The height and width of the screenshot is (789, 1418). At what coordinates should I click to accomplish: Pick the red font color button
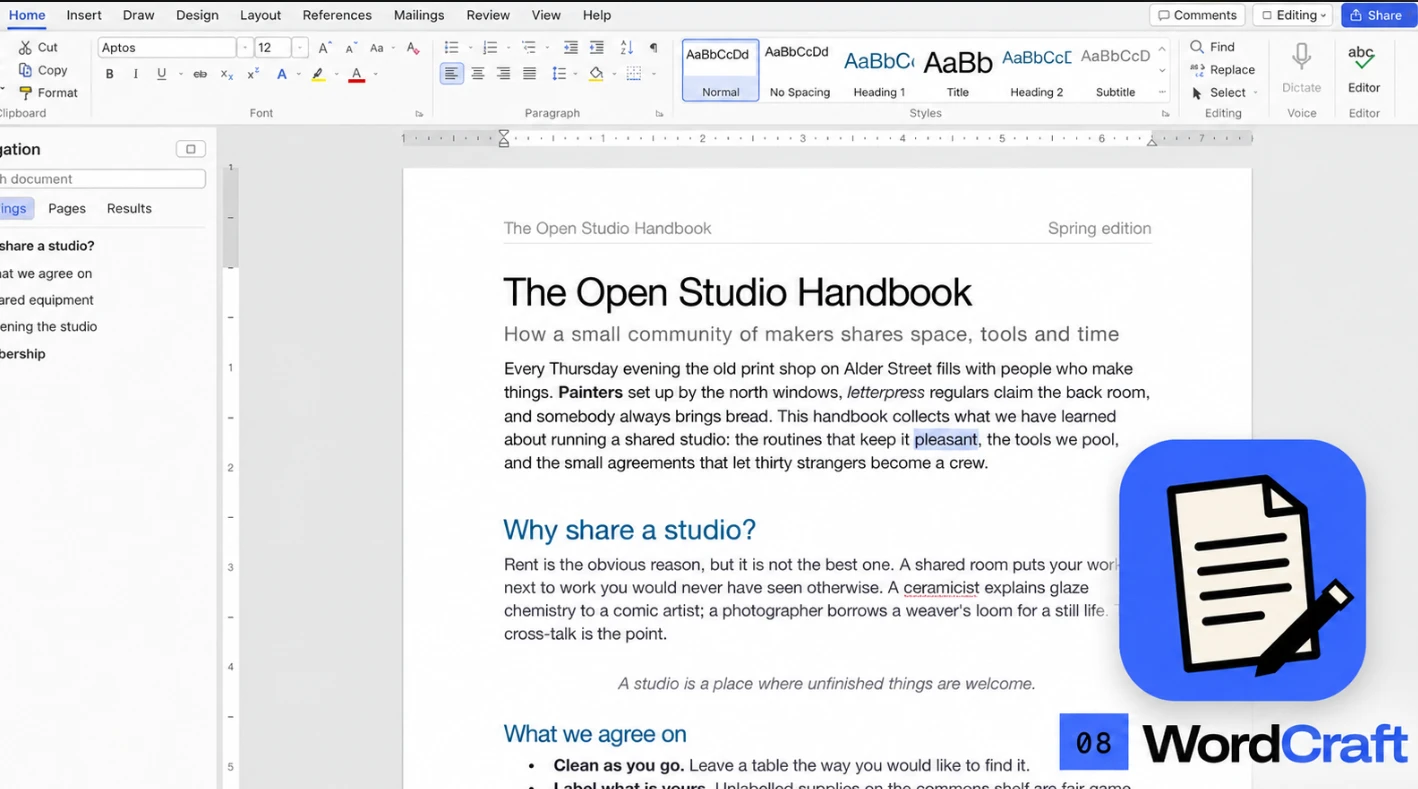coord(356,74)
